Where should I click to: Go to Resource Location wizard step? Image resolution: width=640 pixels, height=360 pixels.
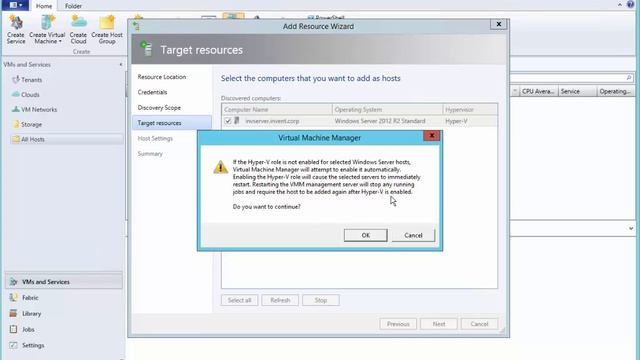162,77
